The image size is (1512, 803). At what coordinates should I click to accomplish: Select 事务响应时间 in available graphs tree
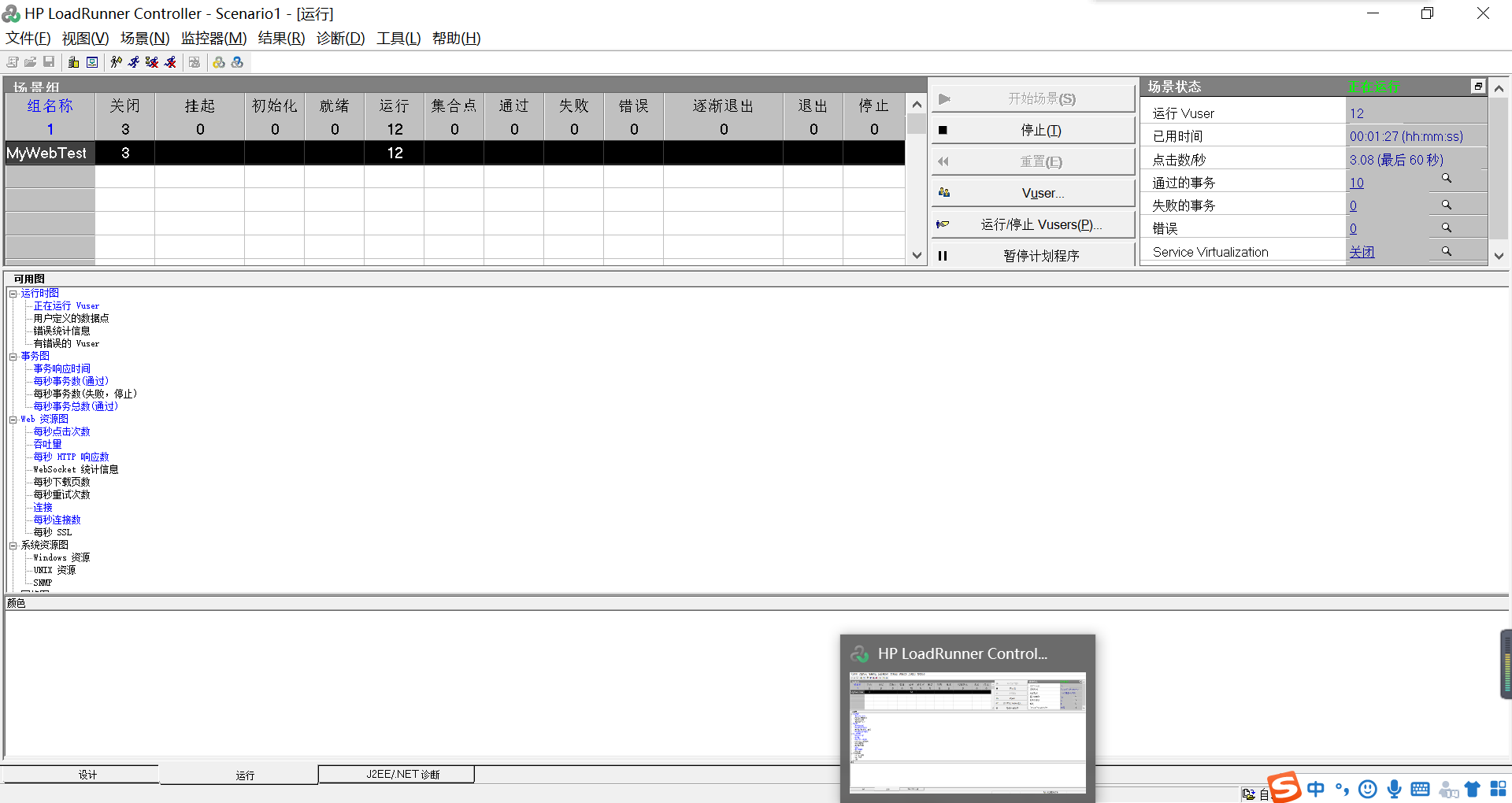[61, 368]
